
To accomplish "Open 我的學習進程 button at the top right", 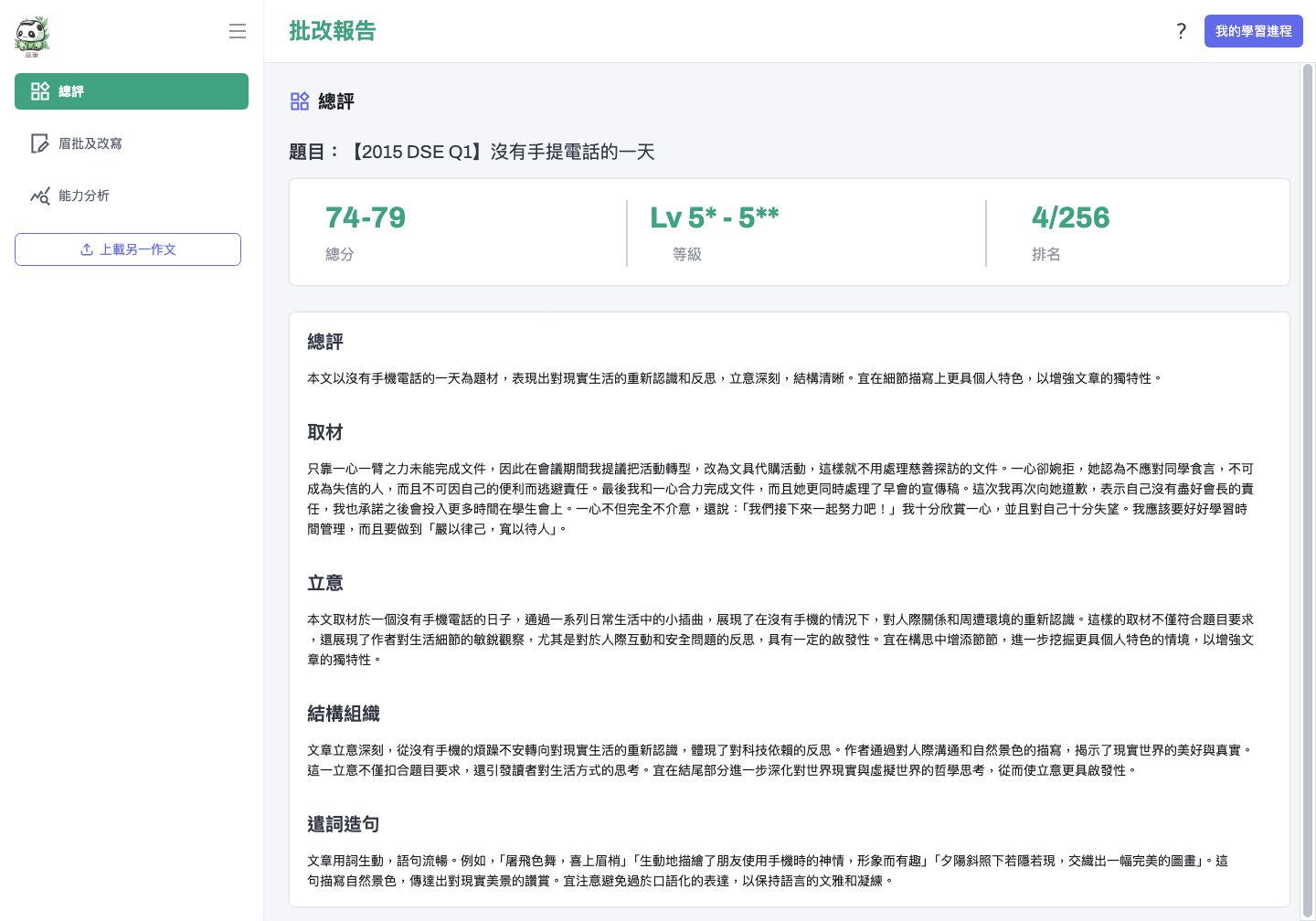I will pos(1253,31).
